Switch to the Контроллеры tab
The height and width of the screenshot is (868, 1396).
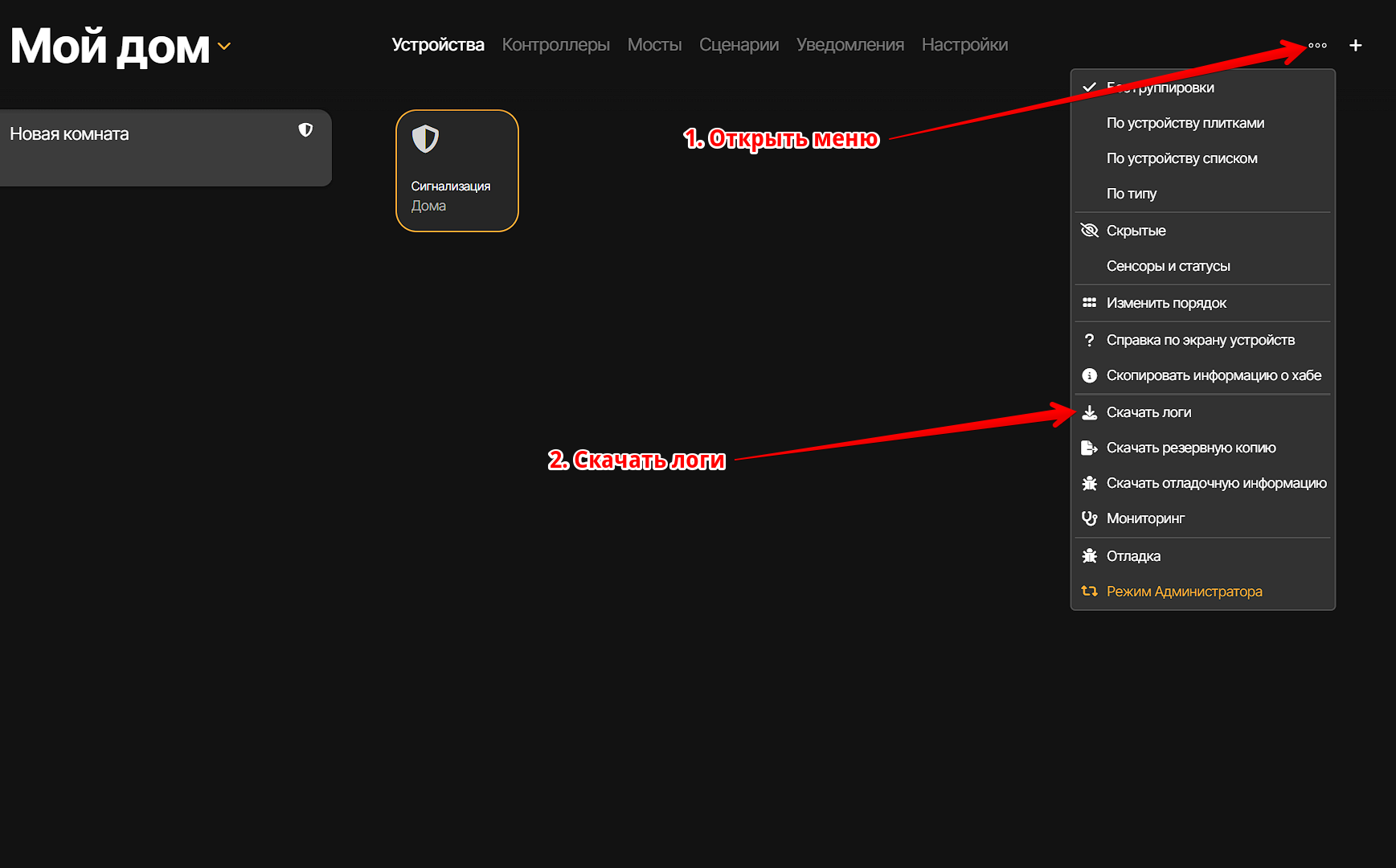point(555,45)
